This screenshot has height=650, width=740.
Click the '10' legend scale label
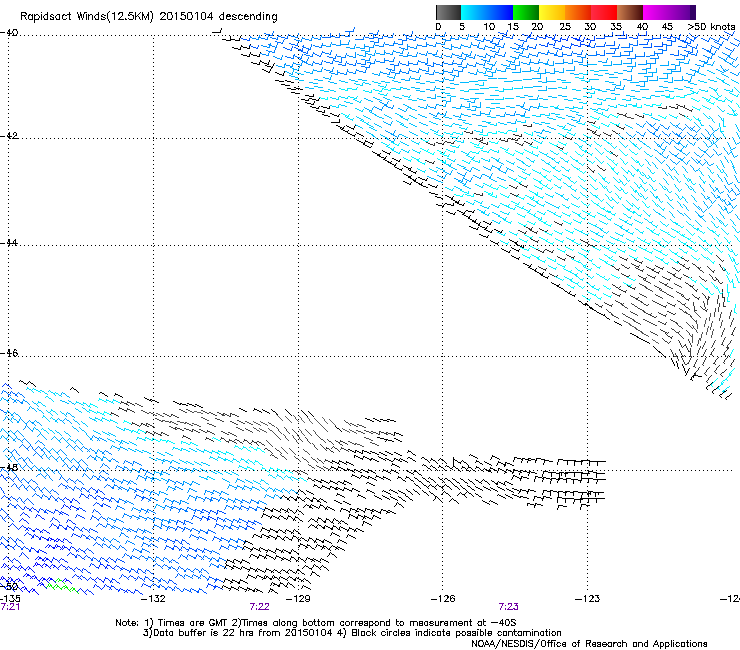pos(489,26)
